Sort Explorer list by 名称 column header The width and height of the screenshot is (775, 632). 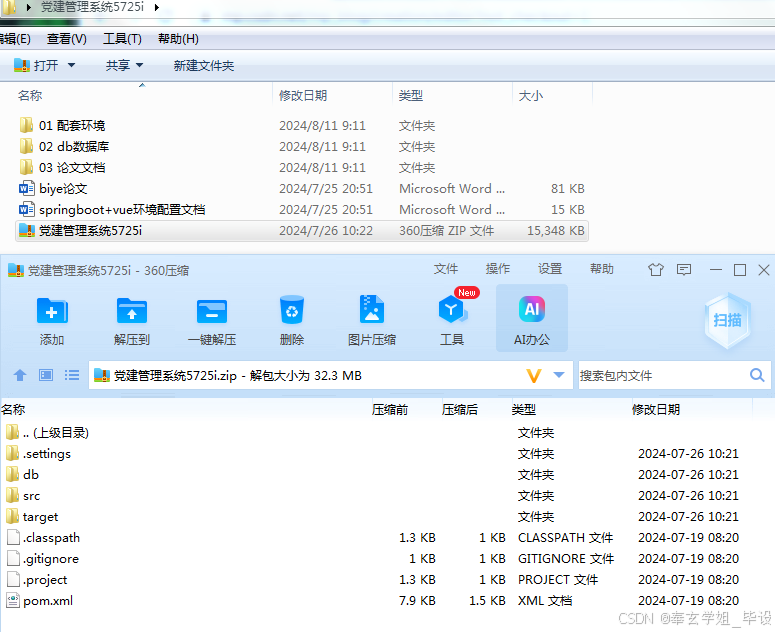click(30, 95)
